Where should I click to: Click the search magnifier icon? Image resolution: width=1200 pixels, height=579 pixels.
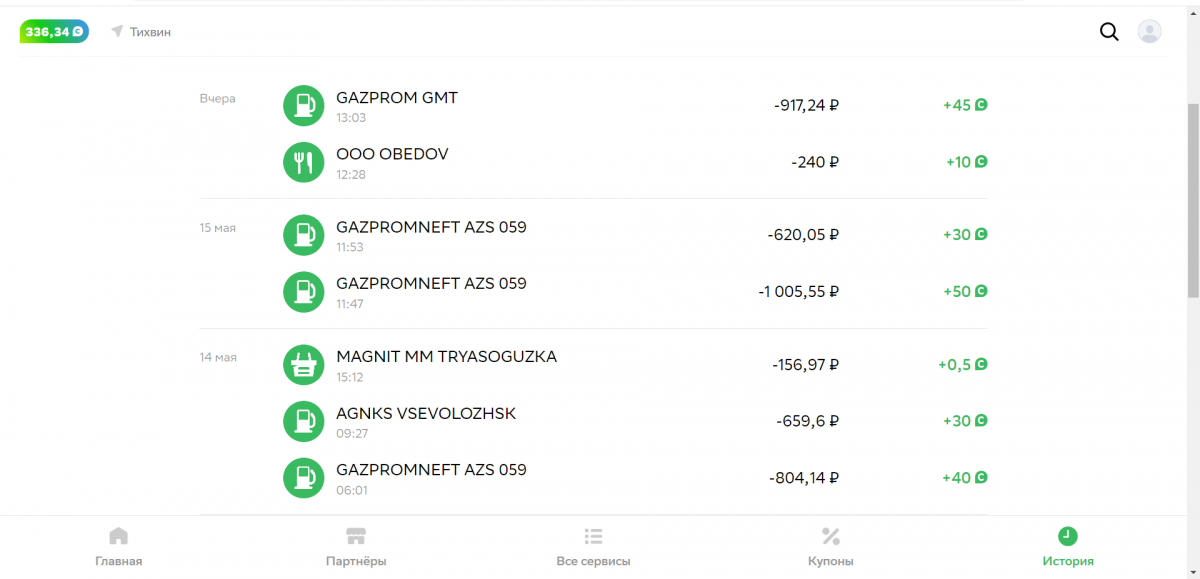[x=1109, y=32]
